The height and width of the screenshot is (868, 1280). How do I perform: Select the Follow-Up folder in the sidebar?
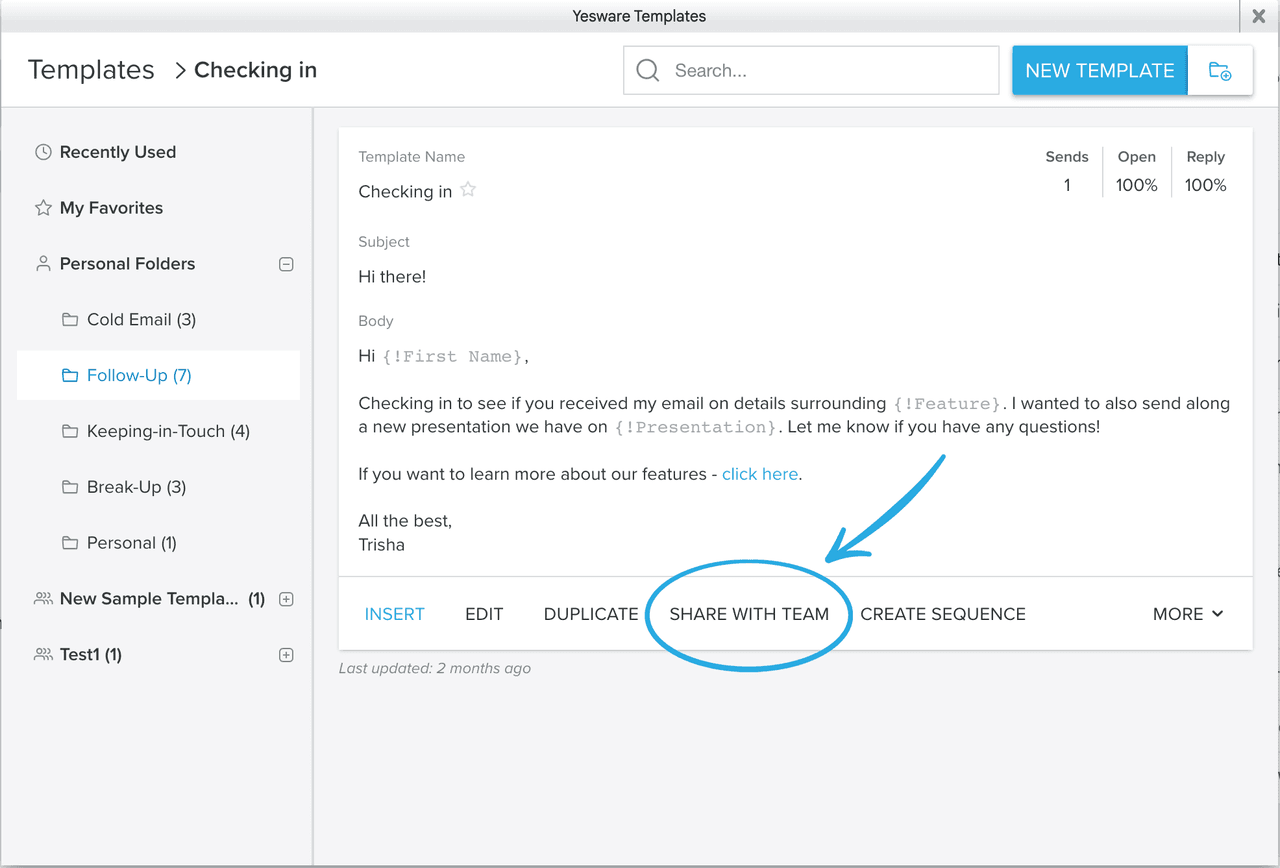[138, 375]
